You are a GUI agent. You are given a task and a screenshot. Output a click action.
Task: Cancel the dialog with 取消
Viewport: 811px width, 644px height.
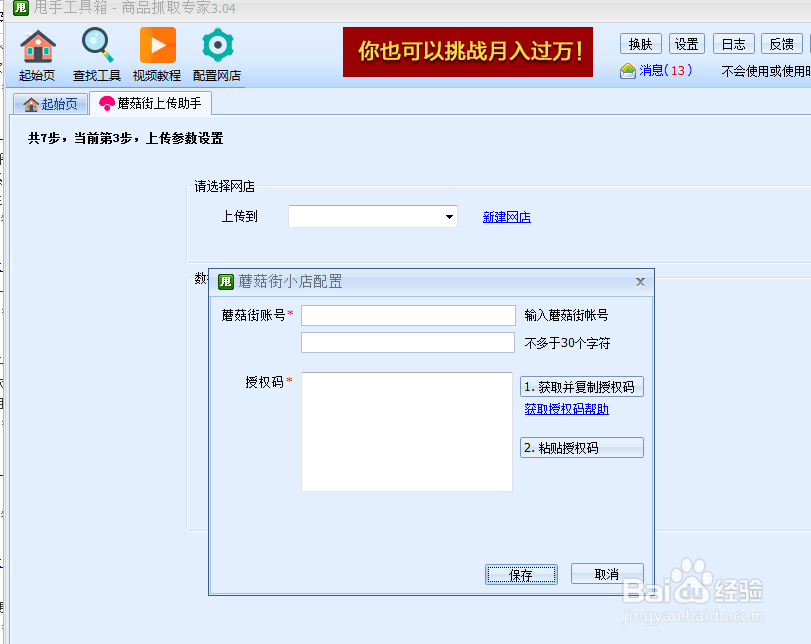pyautogui.click(x=607, y=574)
